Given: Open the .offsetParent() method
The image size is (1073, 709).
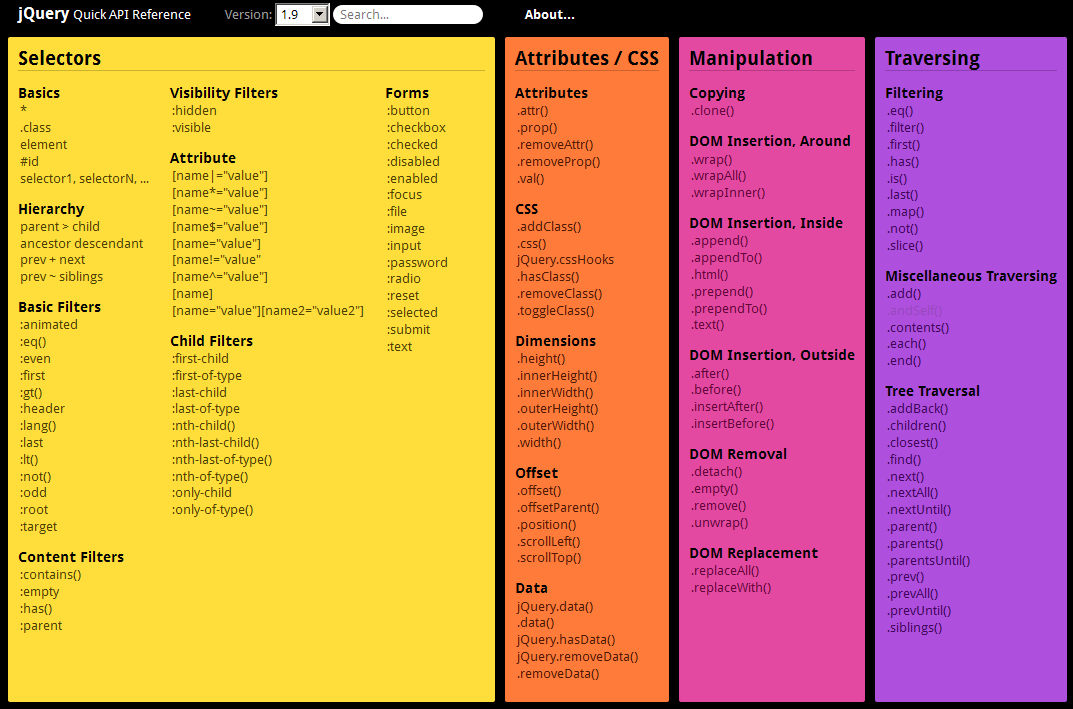Looking at the screenshot, I should click(x=558, y=507).
